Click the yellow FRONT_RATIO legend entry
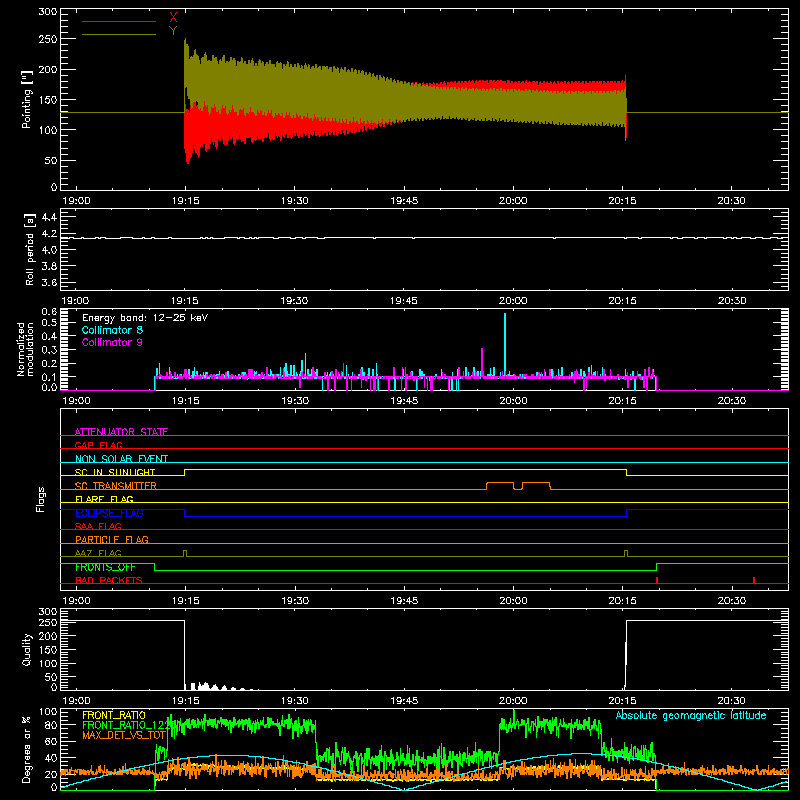The image size is (800, 800). pos(114,715)
